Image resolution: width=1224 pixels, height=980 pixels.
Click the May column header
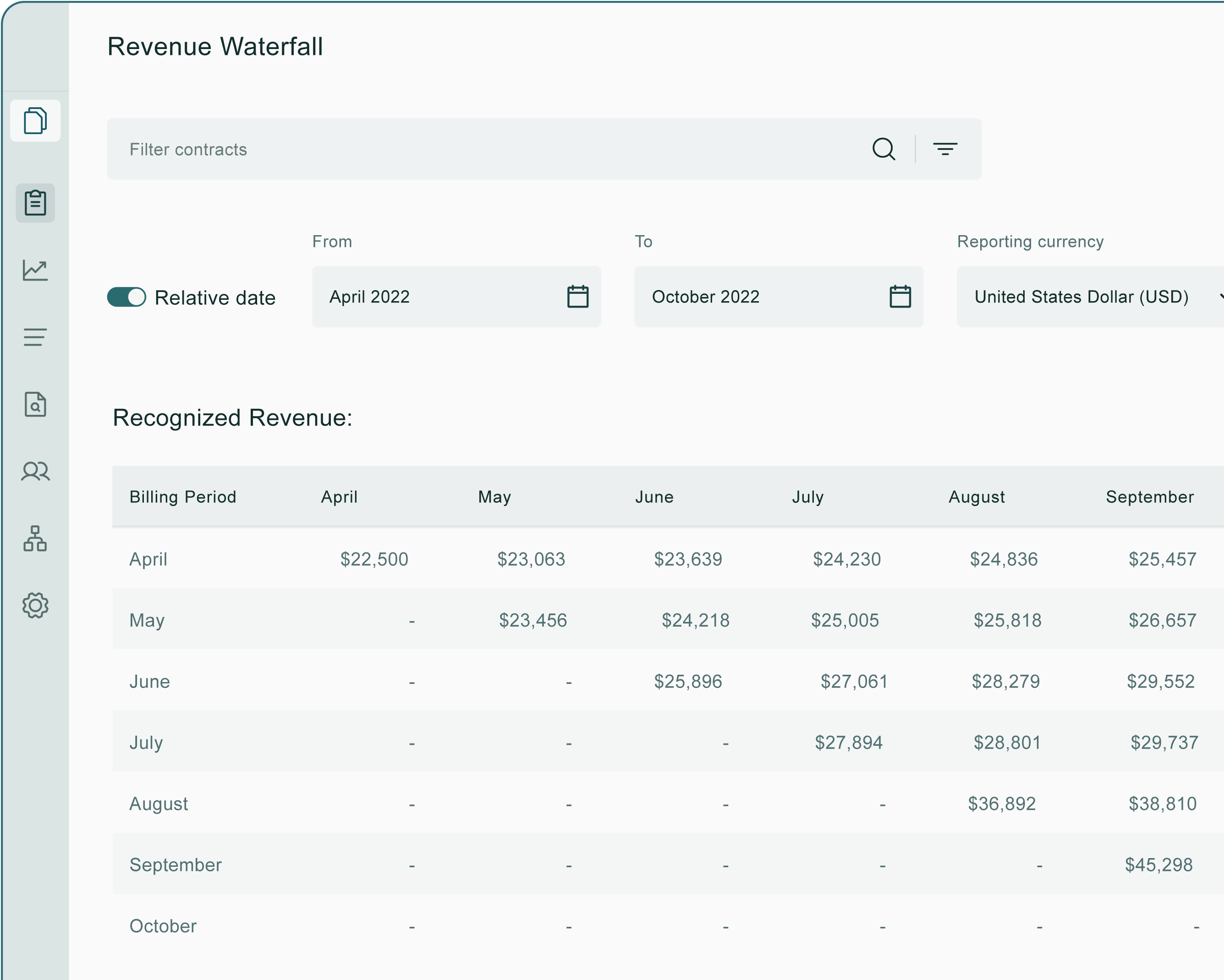494,497
